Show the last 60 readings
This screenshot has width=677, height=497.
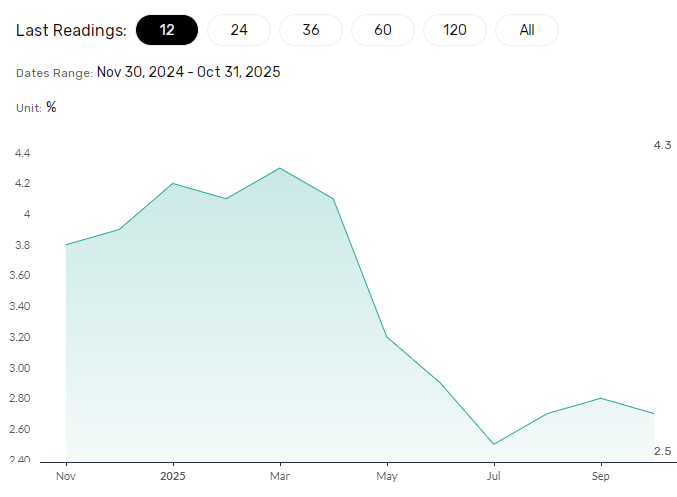[x=383, y=30]
